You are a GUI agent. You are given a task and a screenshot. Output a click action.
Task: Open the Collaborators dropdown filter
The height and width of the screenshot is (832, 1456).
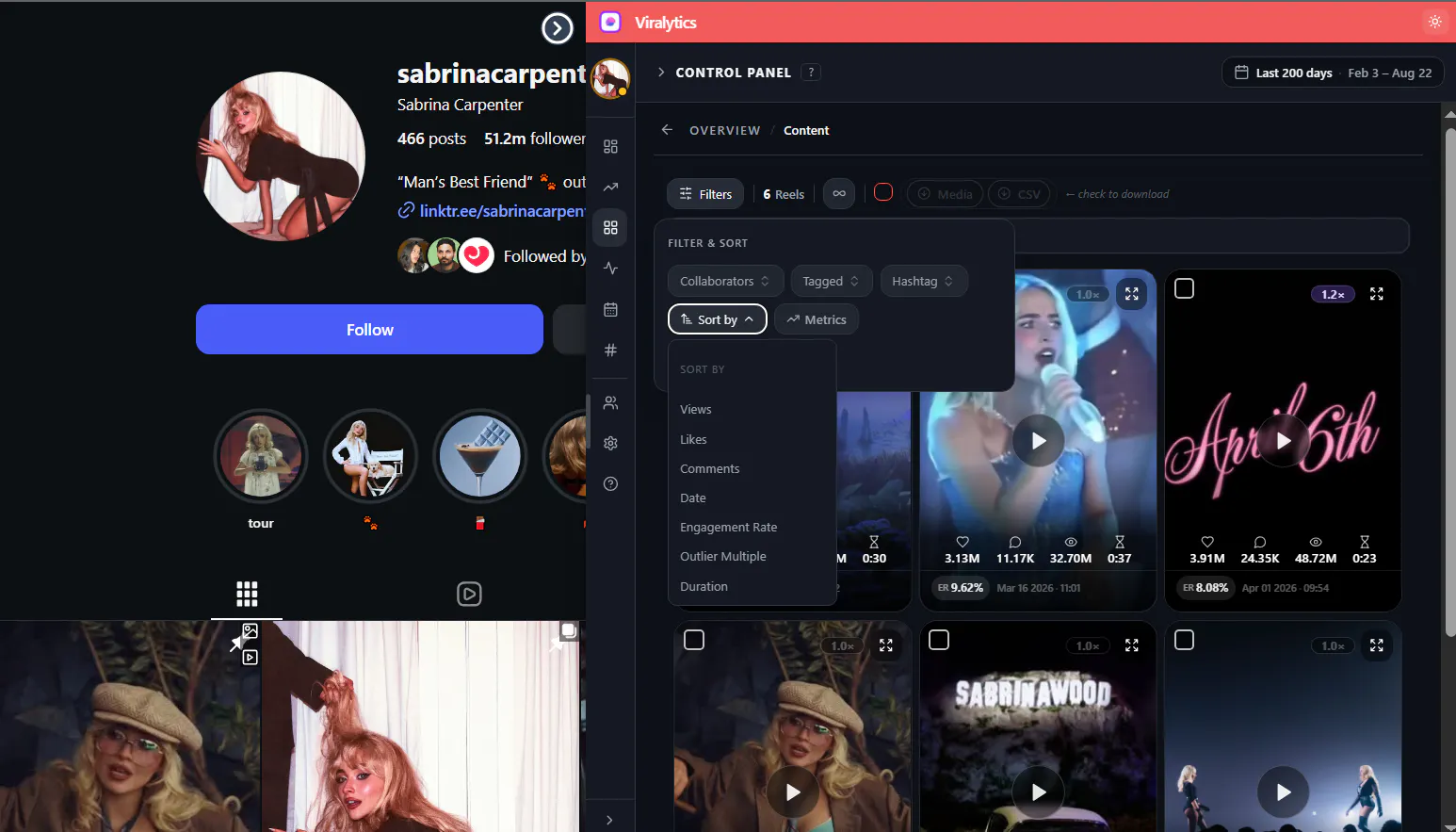[x=725, y=281]
